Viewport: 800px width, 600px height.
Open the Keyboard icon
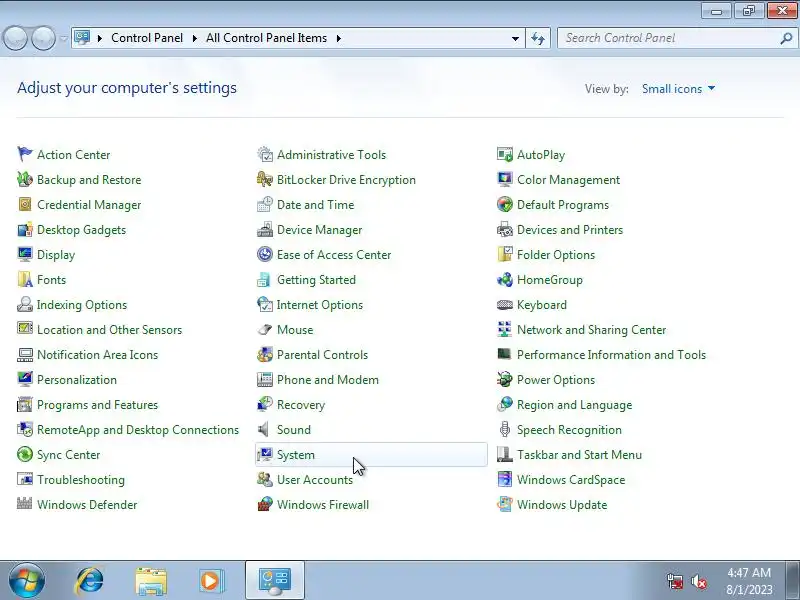pyautogui.click(x=505, y=304)
